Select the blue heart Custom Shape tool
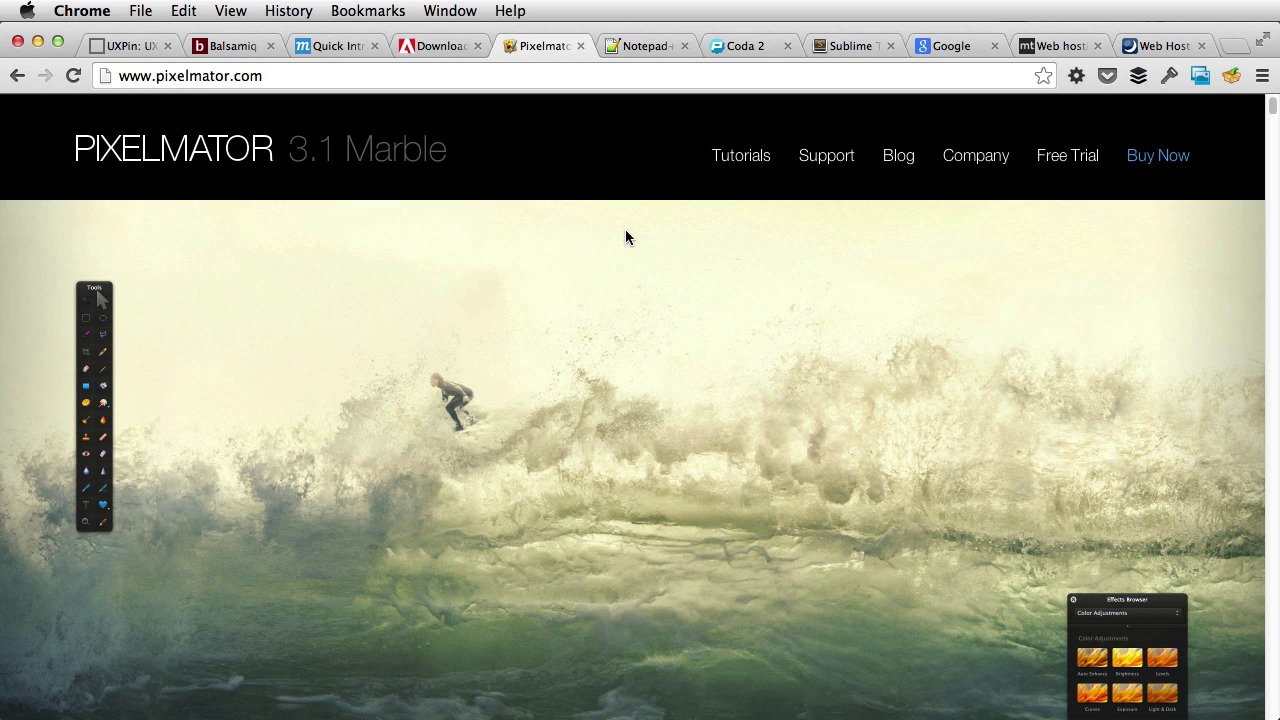 [x=103, y=504]
